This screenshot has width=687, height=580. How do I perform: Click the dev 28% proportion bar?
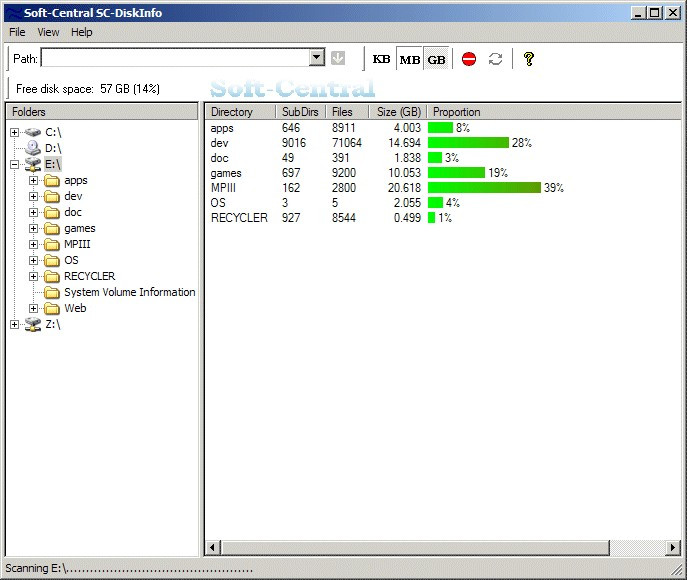468,142
